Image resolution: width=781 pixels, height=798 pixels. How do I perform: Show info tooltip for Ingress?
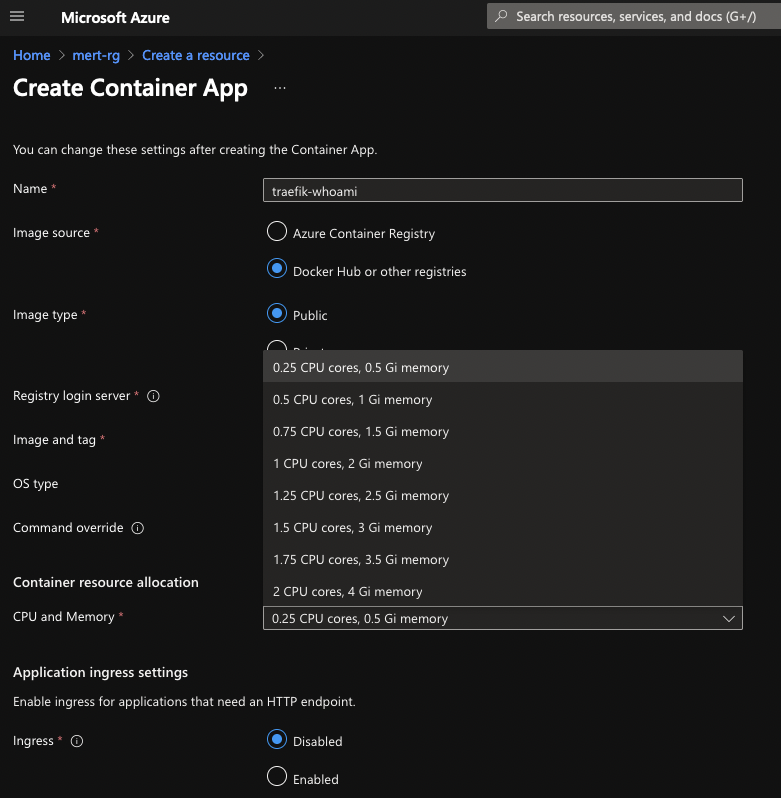coord(77,741)
